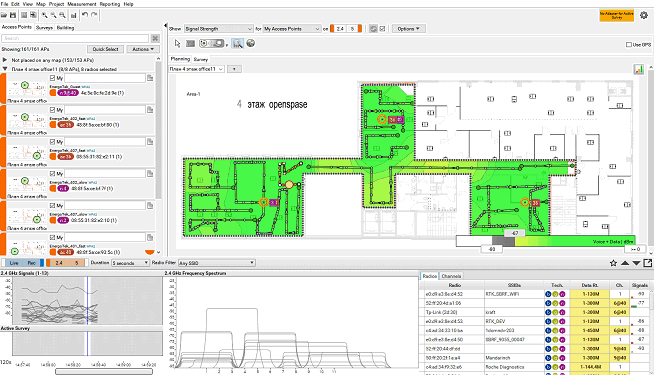Click refresh visualization icon
This screenshot has height=375, width=654.
[373, 29]
